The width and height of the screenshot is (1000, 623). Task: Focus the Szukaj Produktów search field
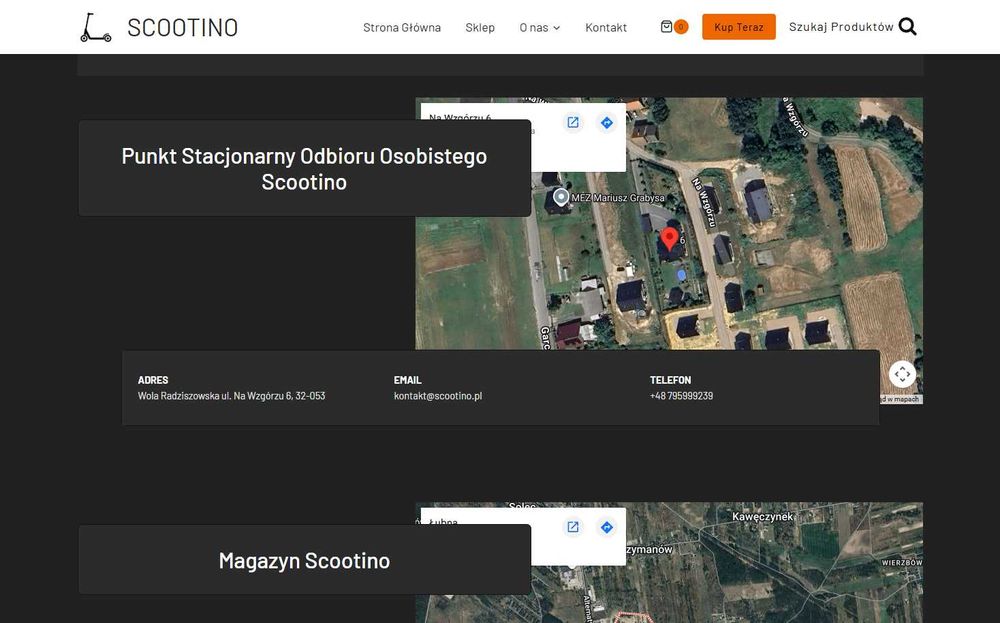(841, 27)
